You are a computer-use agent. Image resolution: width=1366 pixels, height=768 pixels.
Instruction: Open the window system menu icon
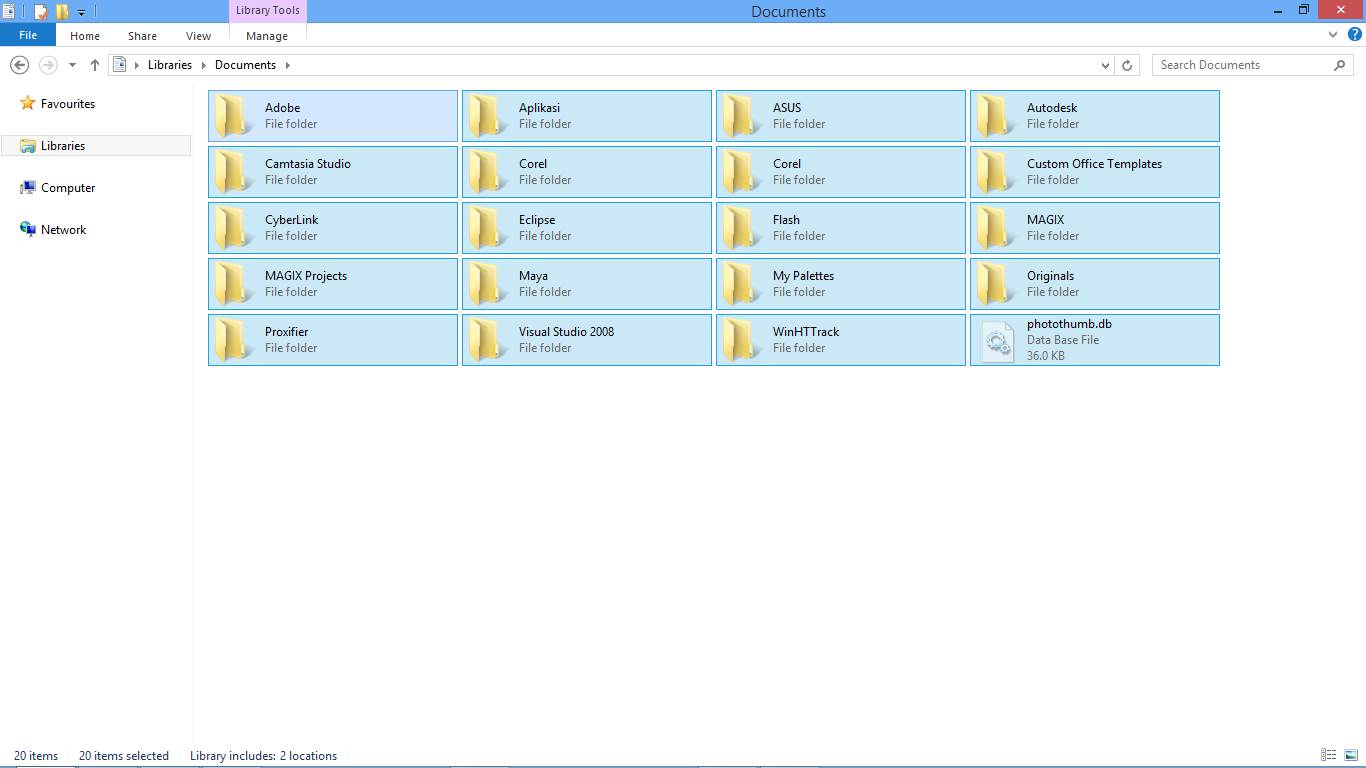(9, 11)
